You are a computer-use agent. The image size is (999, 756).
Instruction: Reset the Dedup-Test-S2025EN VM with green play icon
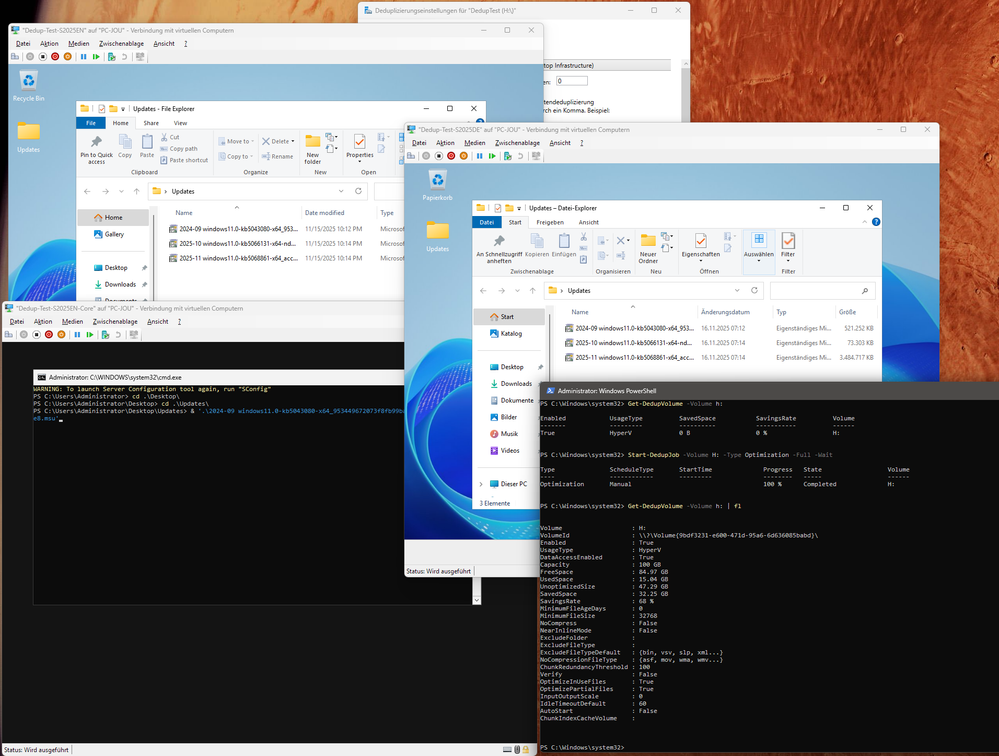pos(96,57)
